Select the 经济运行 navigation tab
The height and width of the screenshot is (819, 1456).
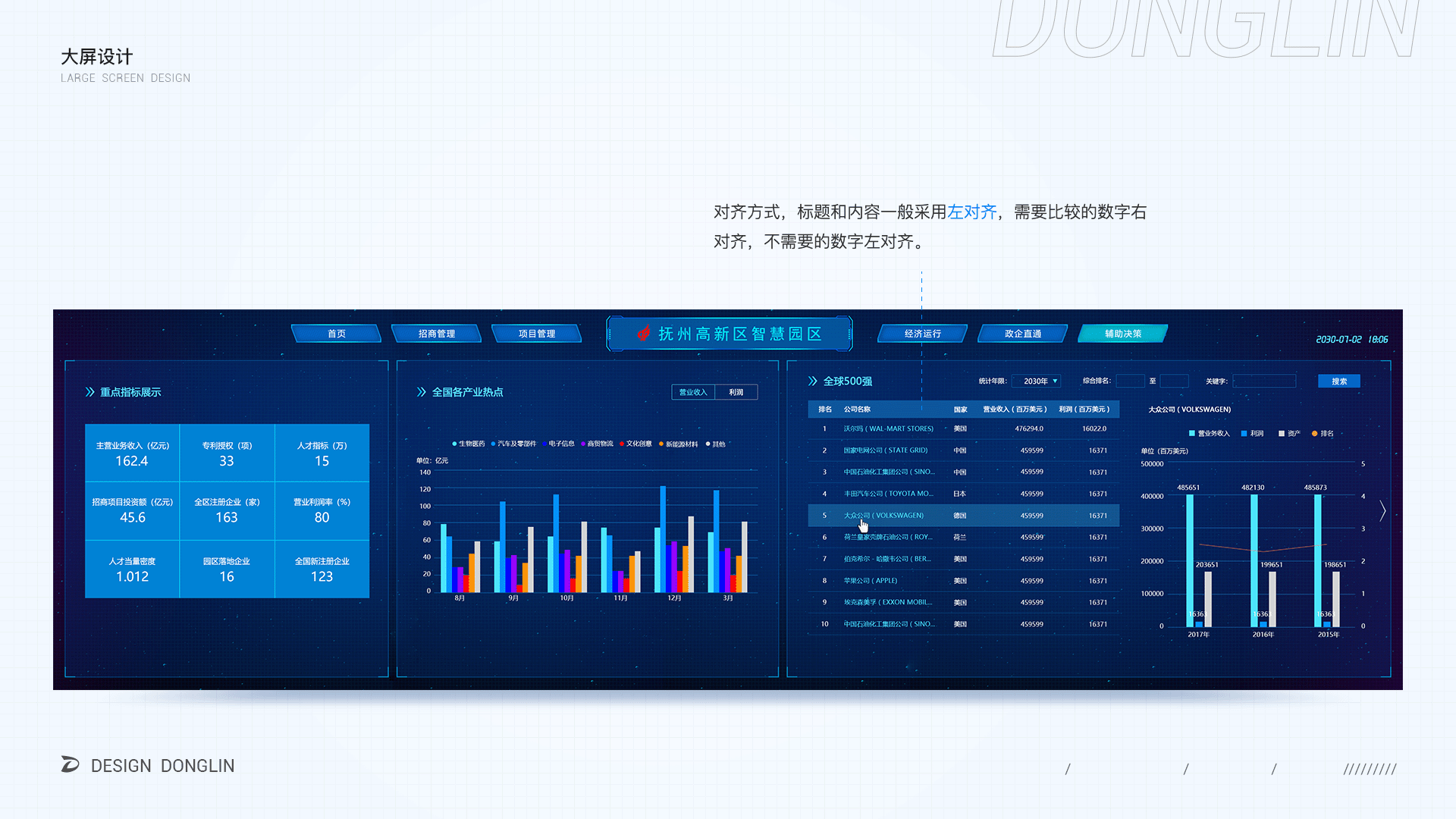[x=923, y=334]
